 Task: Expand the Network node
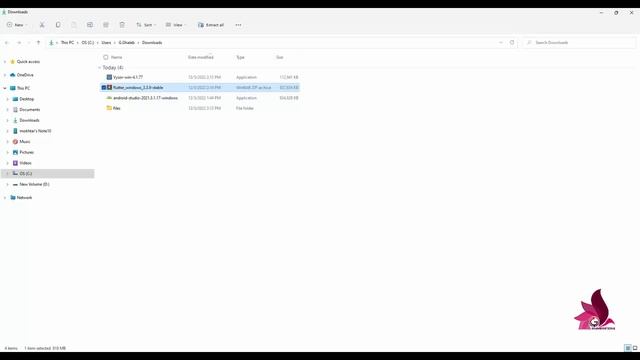click(5, 198)
